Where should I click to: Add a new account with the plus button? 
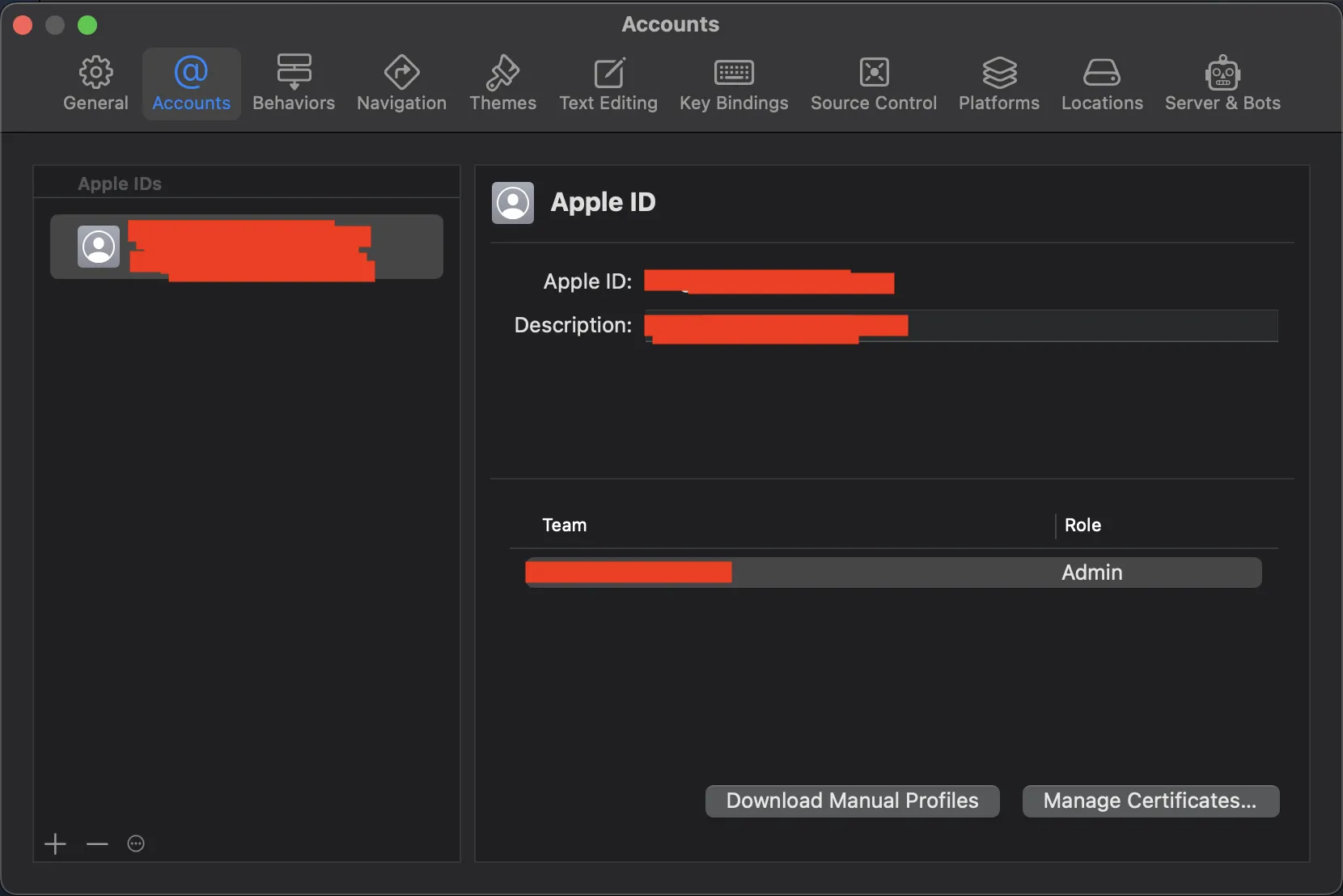point(55,844)
